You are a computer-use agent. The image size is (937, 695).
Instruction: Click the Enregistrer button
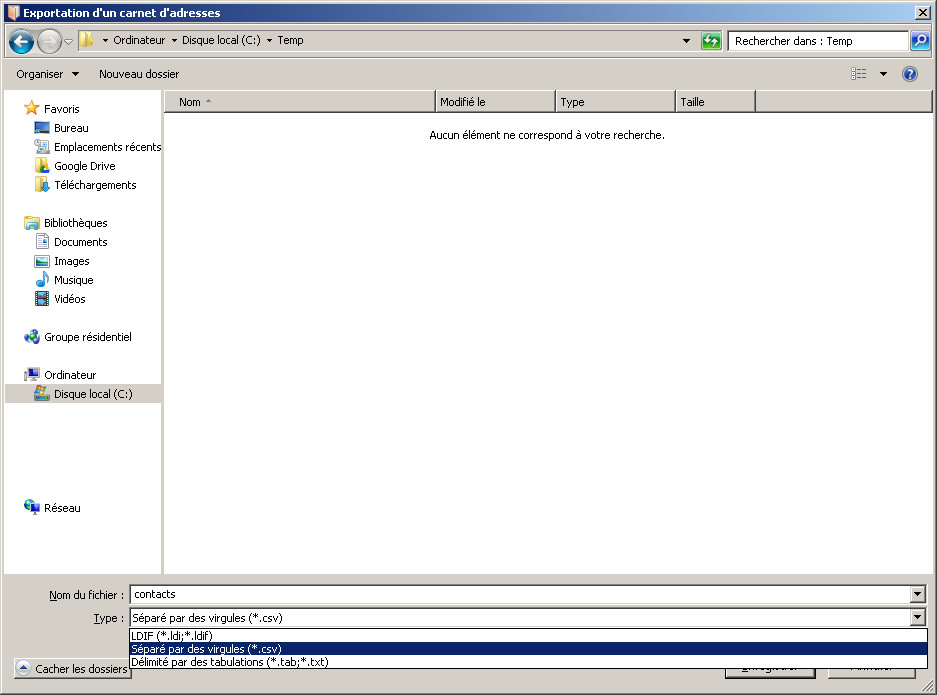771,665
